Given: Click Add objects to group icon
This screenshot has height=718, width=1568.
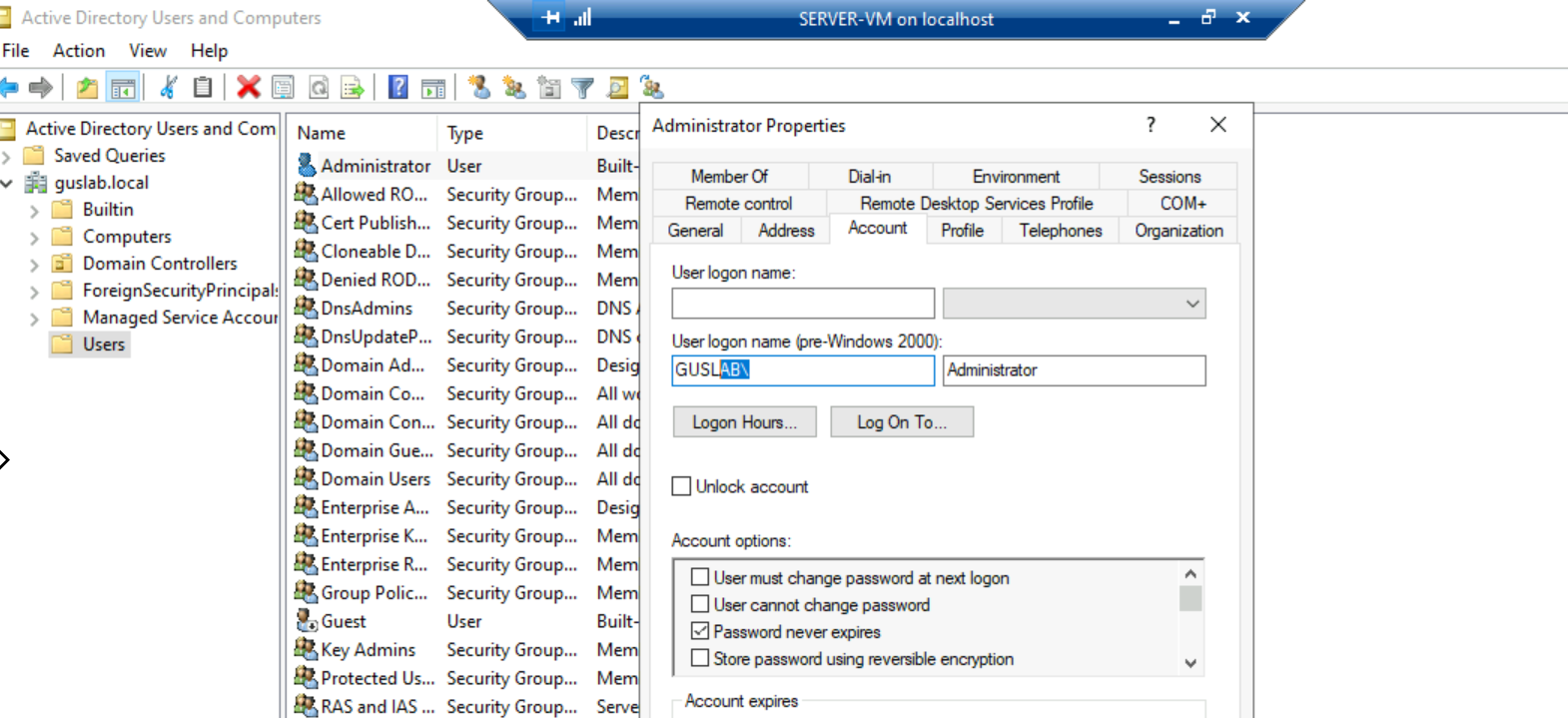Looking at the screenshot, I should point(652,88).
